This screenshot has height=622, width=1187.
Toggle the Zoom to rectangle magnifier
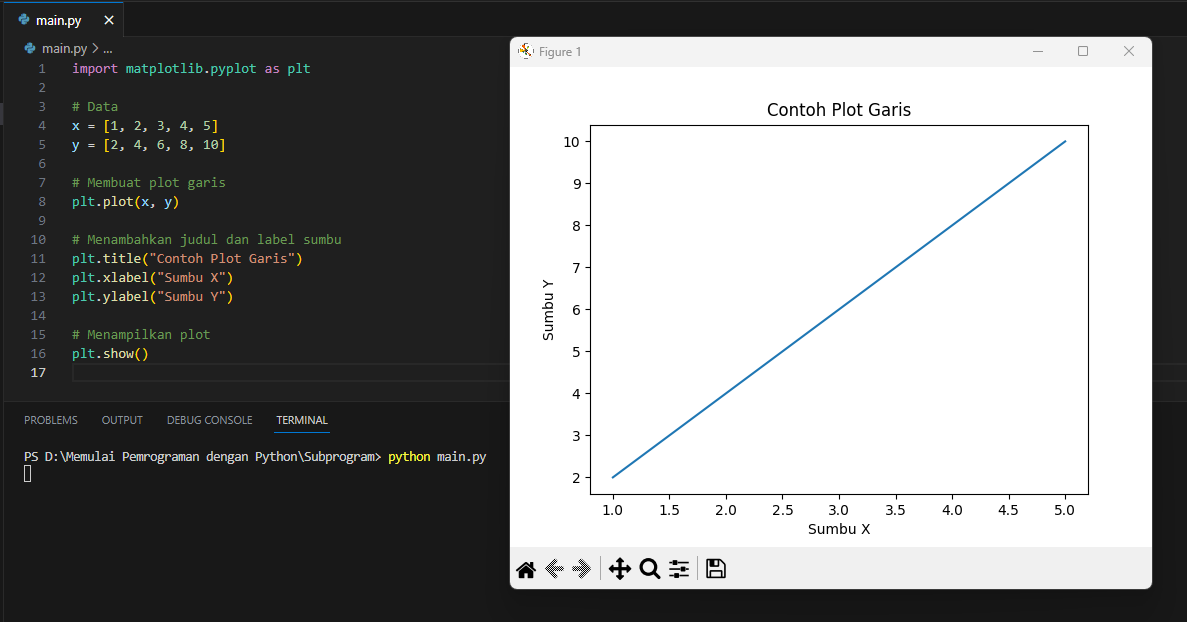649,569
